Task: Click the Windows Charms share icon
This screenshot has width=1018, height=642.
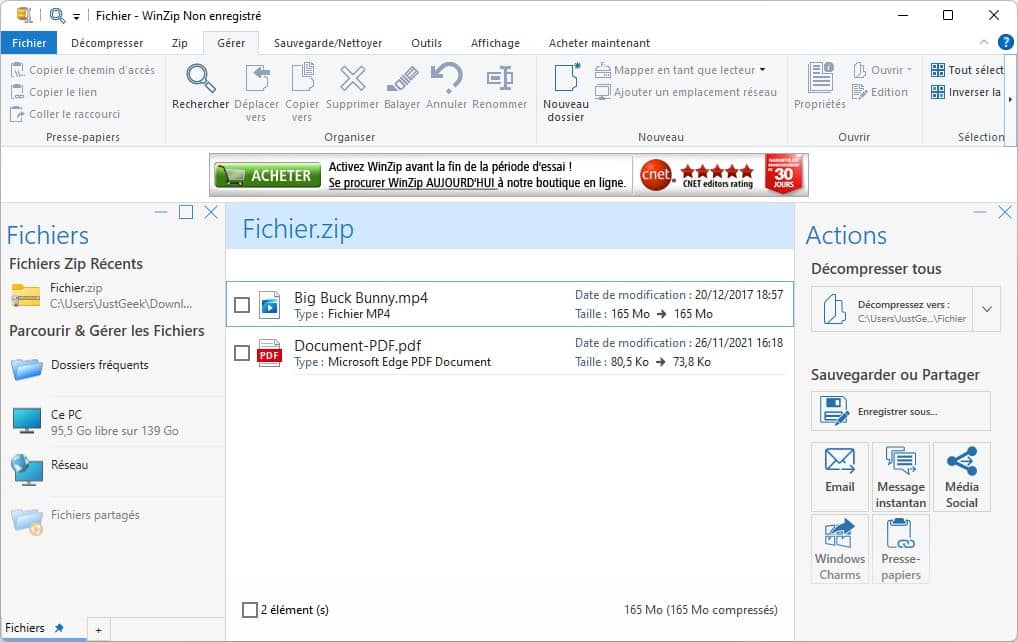Action: (x=839, y=549)
